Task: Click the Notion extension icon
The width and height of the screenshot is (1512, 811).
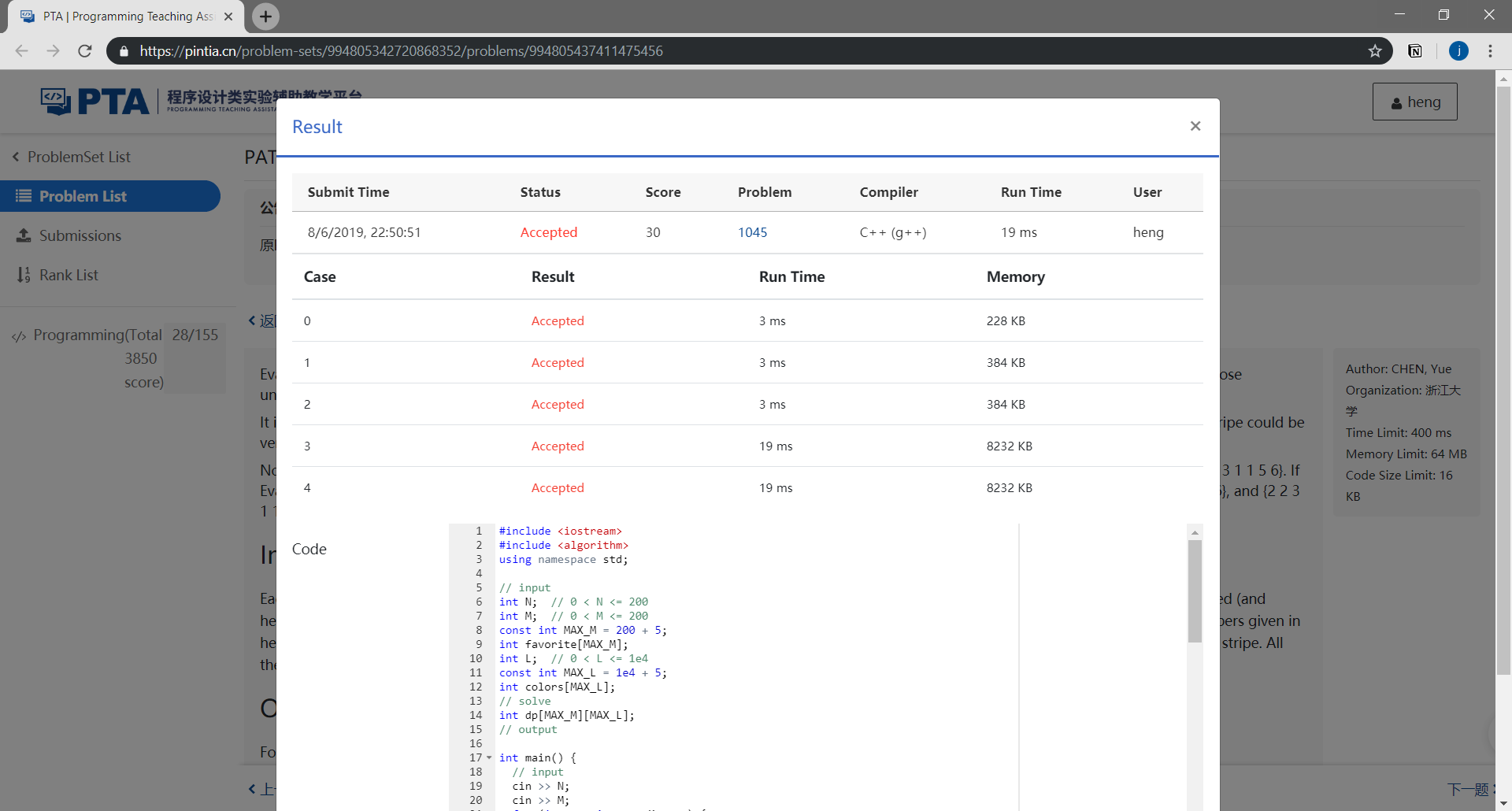Action: click(1415, 51)
